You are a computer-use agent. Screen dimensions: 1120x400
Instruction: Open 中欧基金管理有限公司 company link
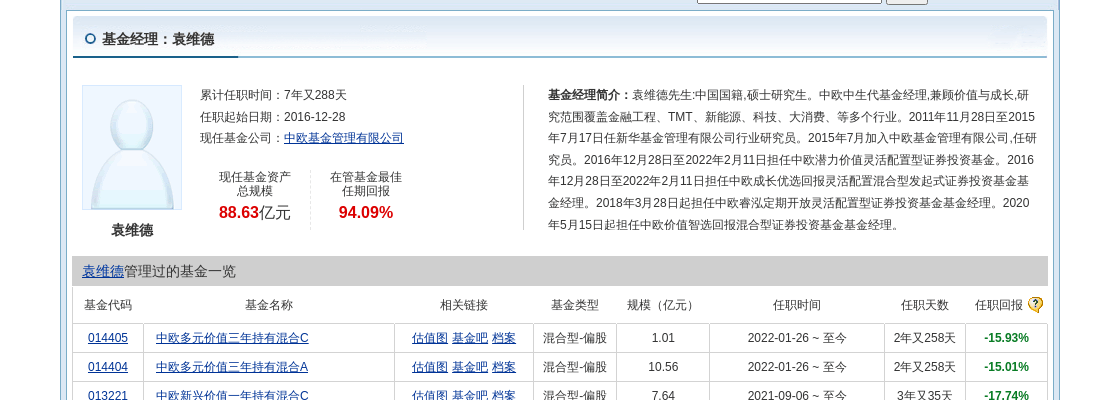[x=344, y=138]
